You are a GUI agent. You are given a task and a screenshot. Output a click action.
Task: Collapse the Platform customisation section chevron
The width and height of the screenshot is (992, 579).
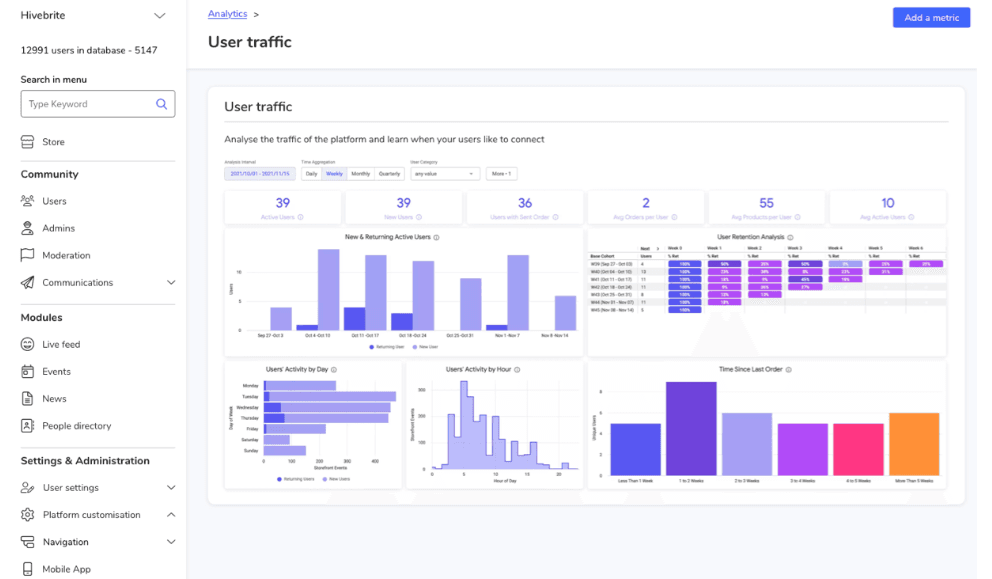coord(171,515)
